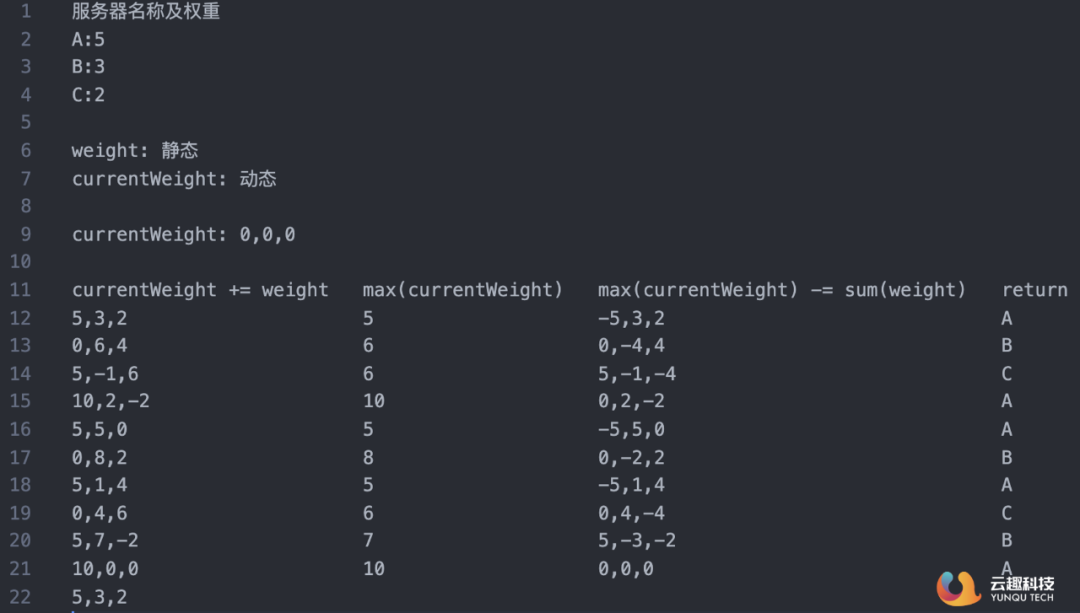Click line number 1 in the gutter
This screenshot has width=1080, height=613.
coord(25,12)
